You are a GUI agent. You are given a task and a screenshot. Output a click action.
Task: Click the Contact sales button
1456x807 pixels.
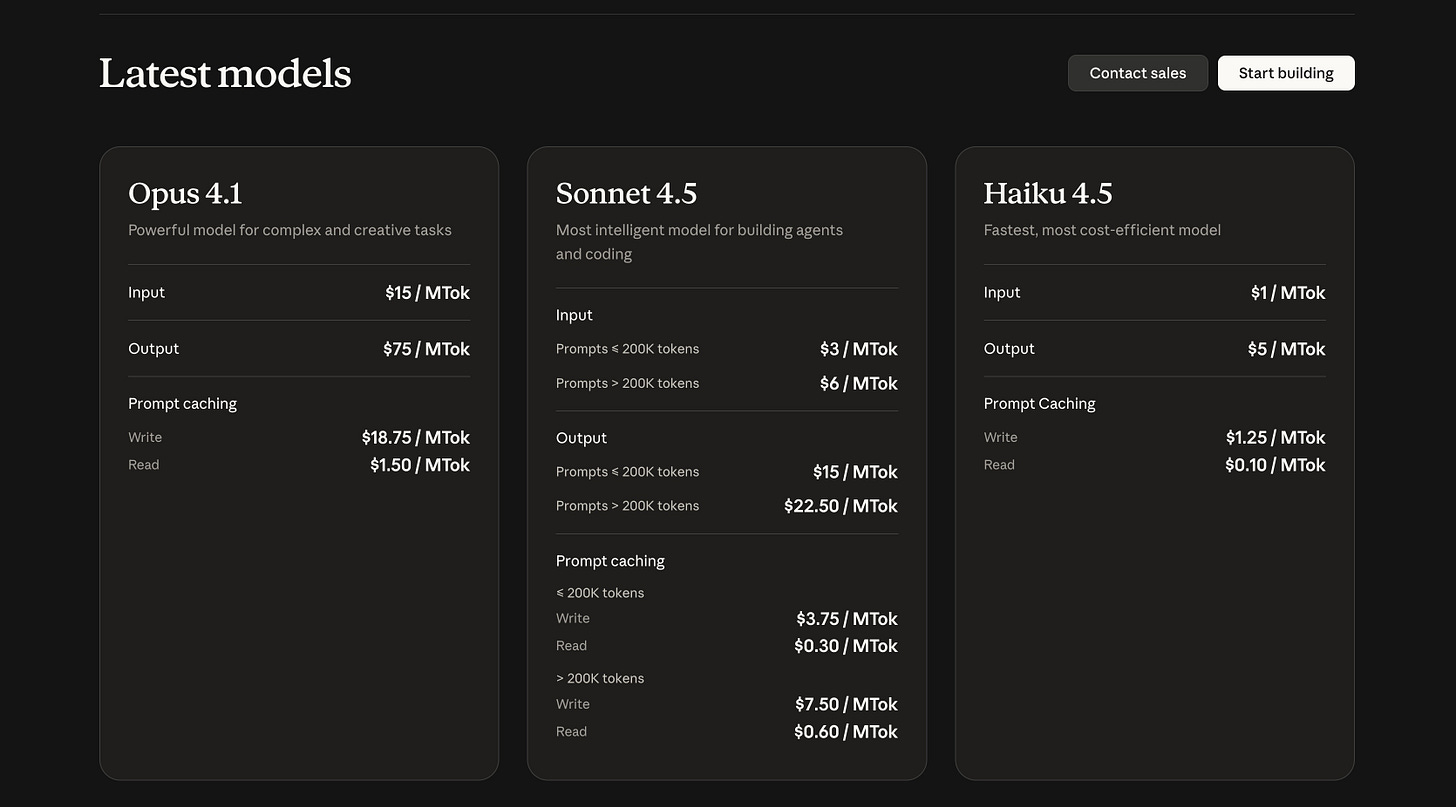1138,73
